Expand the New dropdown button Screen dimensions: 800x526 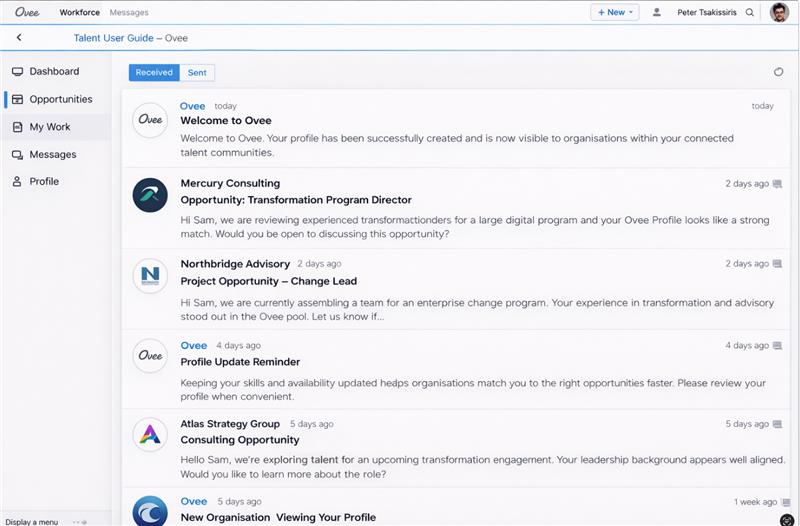click(615, 13)
